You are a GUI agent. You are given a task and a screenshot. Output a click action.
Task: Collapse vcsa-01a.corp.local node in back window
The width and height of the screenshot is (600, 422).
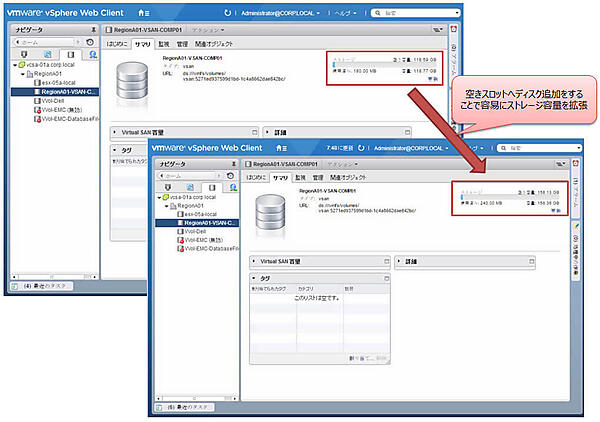15,65
